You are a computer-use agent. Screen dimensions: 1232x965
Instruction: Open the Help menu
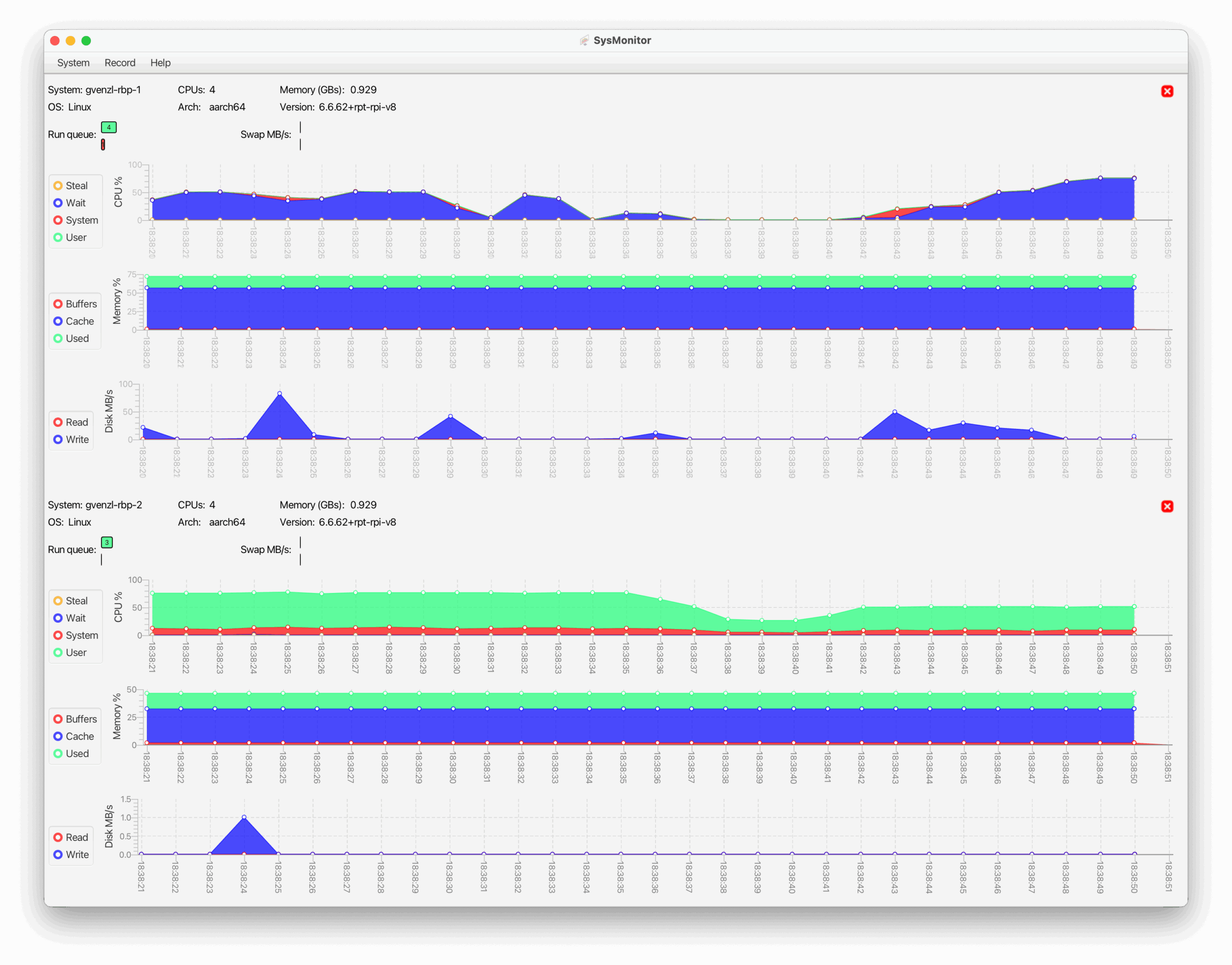(160, 63)
